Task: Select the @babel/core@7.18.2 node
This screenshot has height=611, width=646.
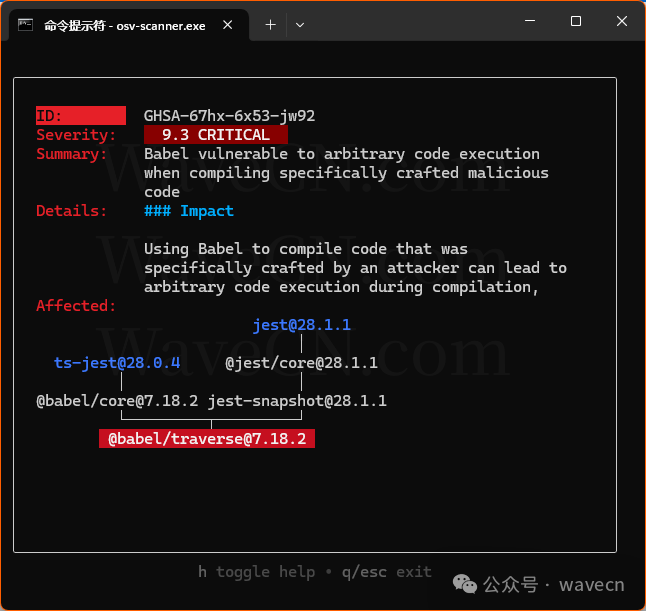Action: click(117, 401)
